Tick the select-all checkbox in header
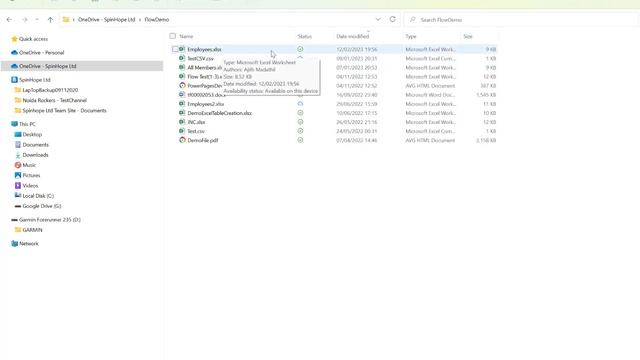The width and height of the screenshot is (640, 360). point(173,36)
